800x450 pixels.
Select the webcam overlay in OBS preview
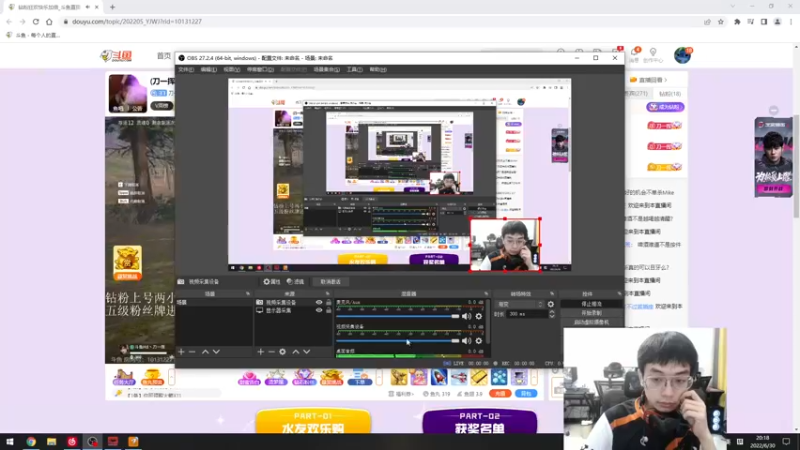click(x=505, y=245)
